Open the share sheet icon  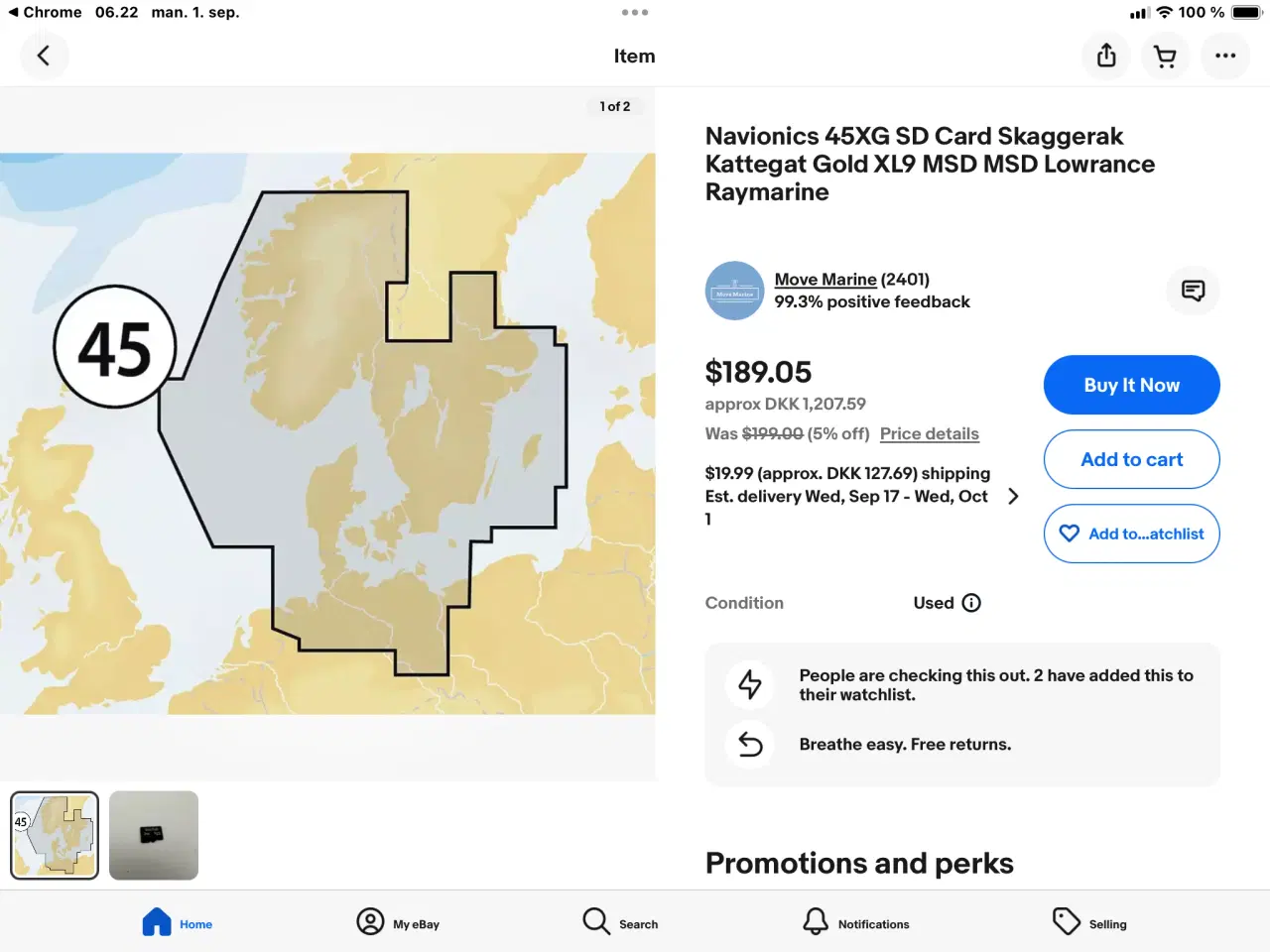(1106, 56)
